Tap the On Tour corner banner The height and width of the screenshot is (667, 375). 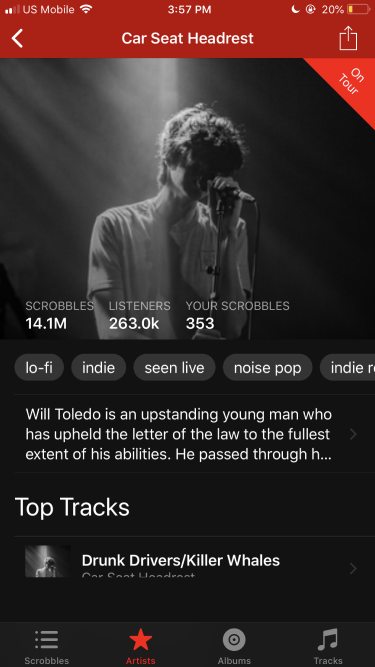coord(350,82)
